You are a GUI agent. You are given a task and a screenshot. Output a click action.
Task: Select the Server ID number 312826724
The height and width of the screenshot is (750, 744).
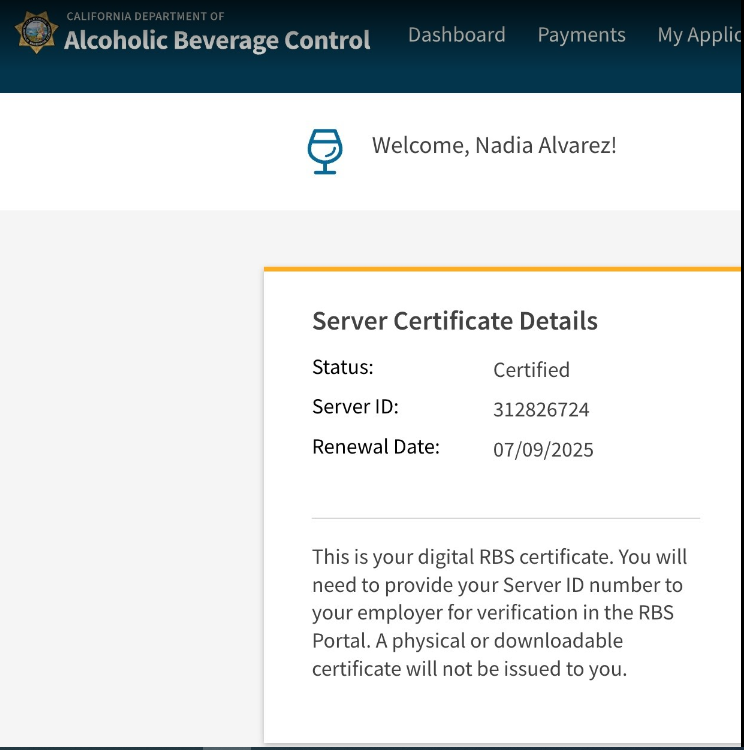click(x=541, y=410)
